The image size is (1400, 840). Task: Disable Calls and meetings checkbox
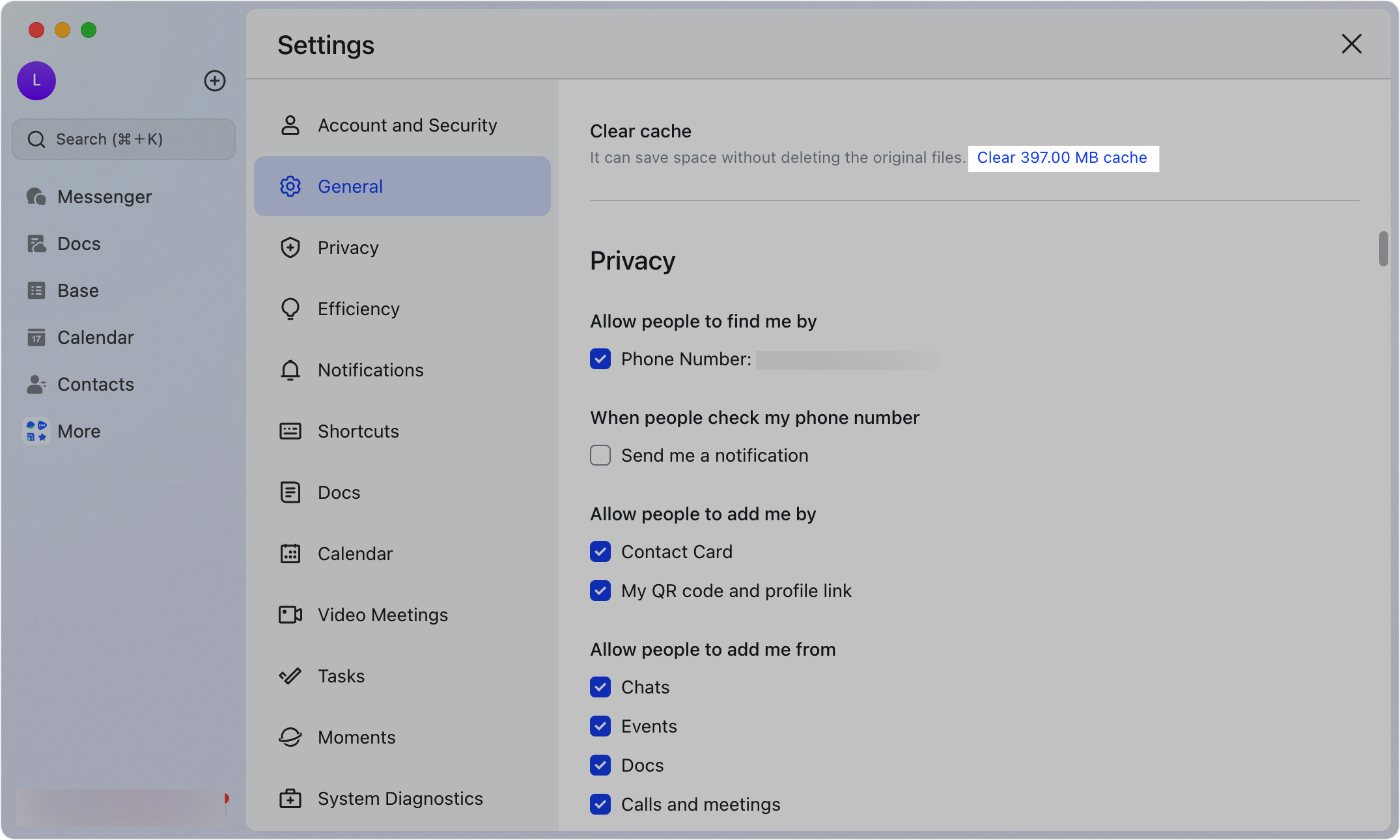coord(600,804)
